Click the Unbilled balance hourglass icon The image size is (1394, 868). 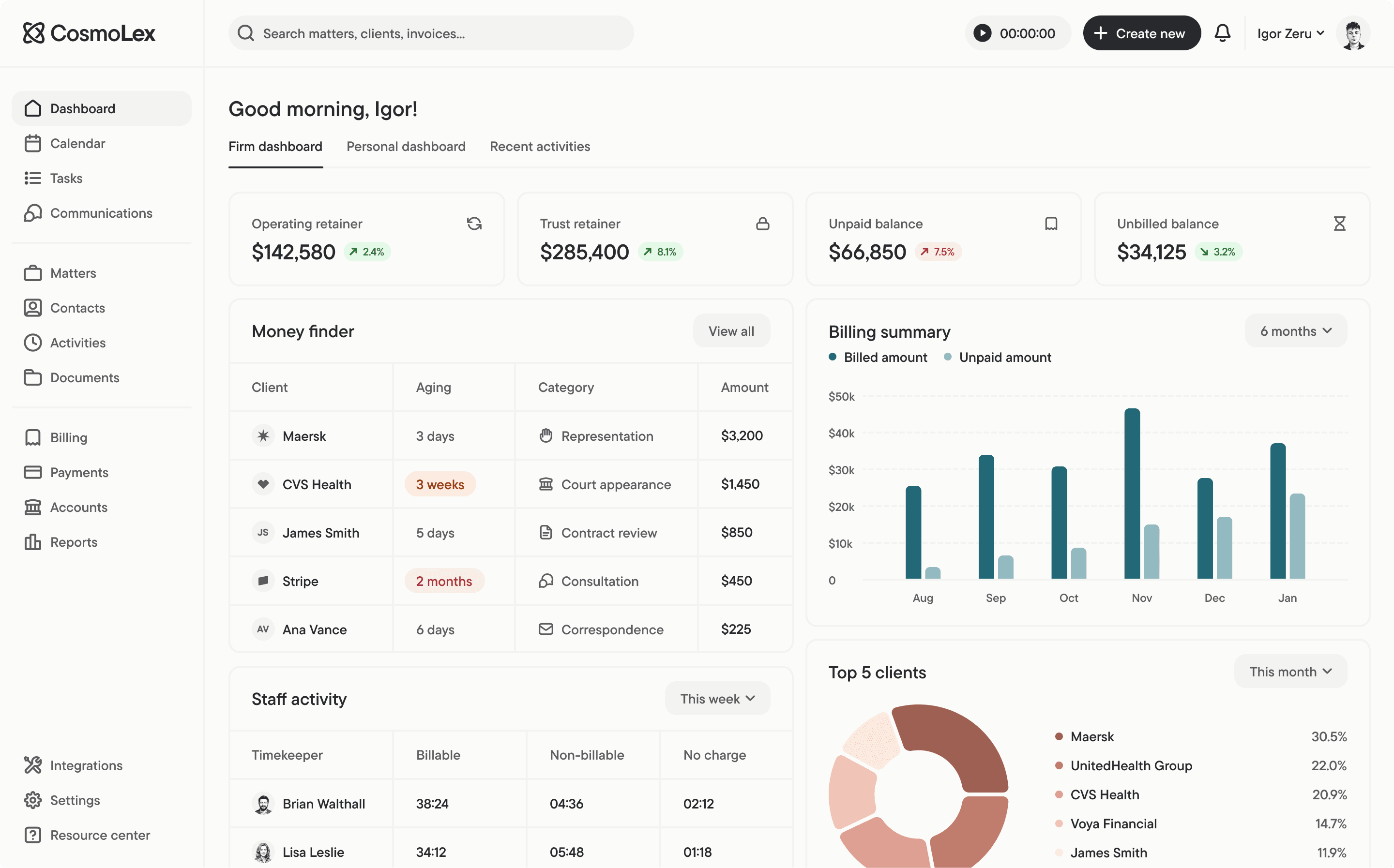1339,224
